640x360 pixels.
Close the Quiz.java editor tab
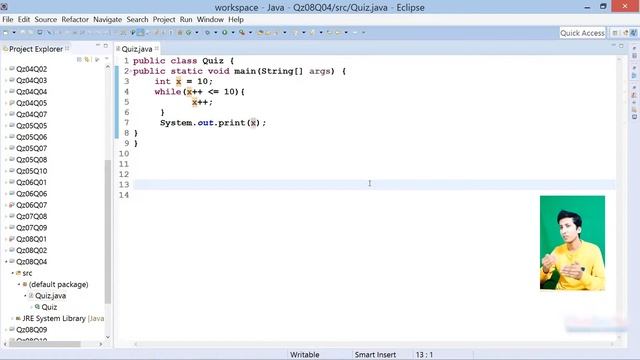point(156,49)
